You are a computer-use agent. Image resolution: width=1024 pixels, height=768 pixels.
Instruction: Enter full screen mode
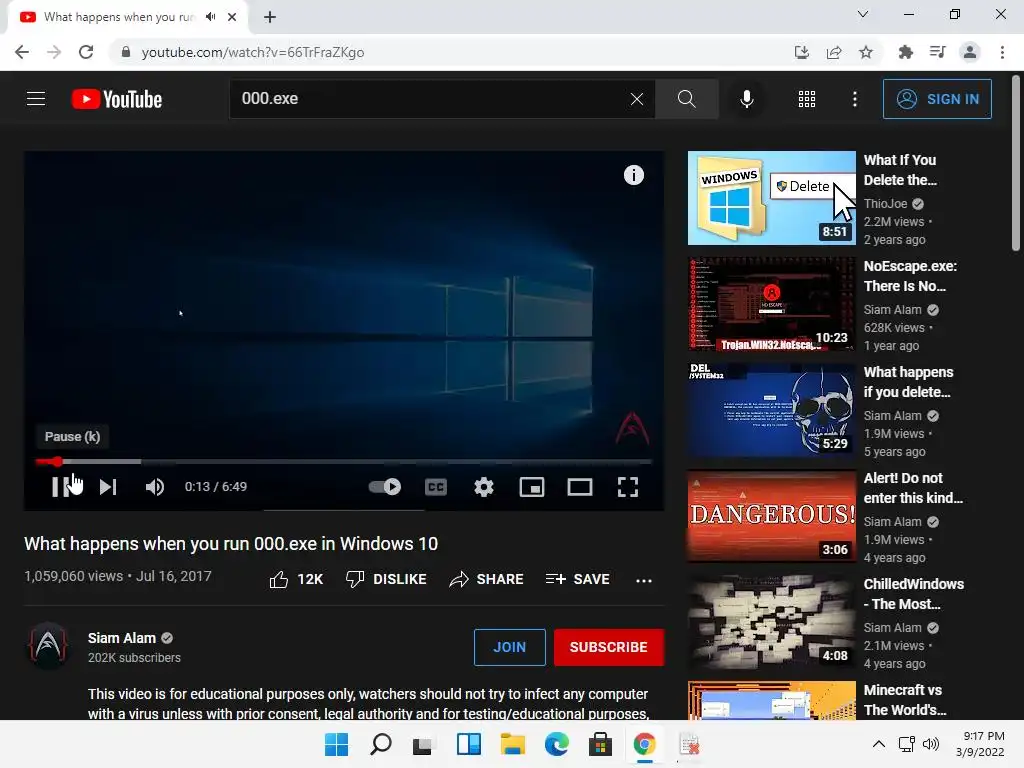pos(628,487)
